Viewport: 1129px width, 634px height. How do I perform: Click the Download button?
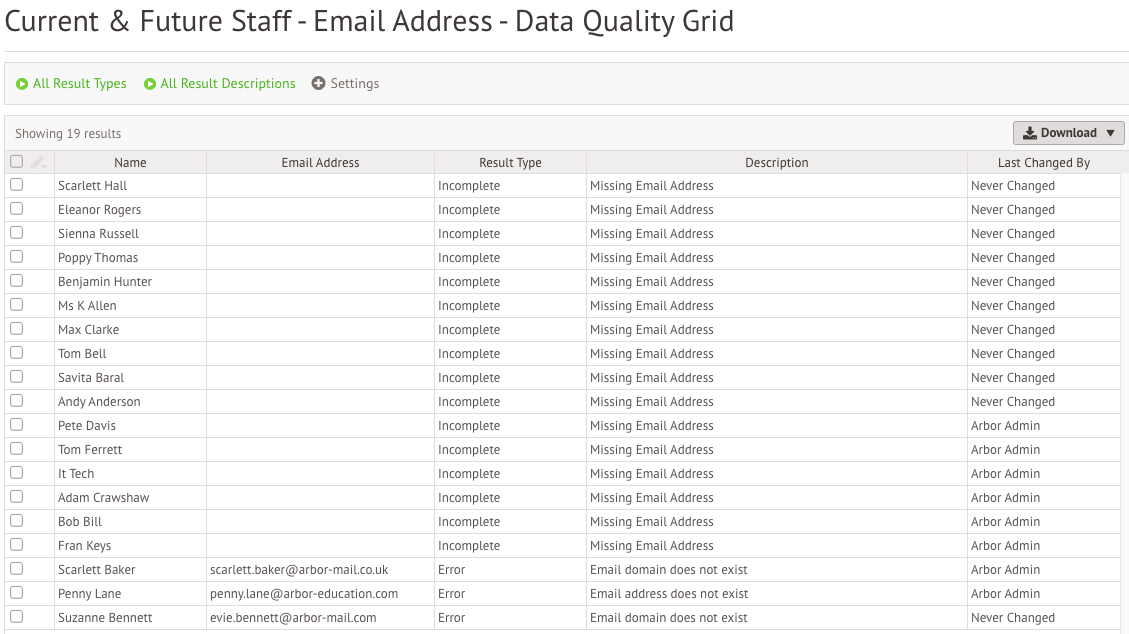(x=1069, y=133)
